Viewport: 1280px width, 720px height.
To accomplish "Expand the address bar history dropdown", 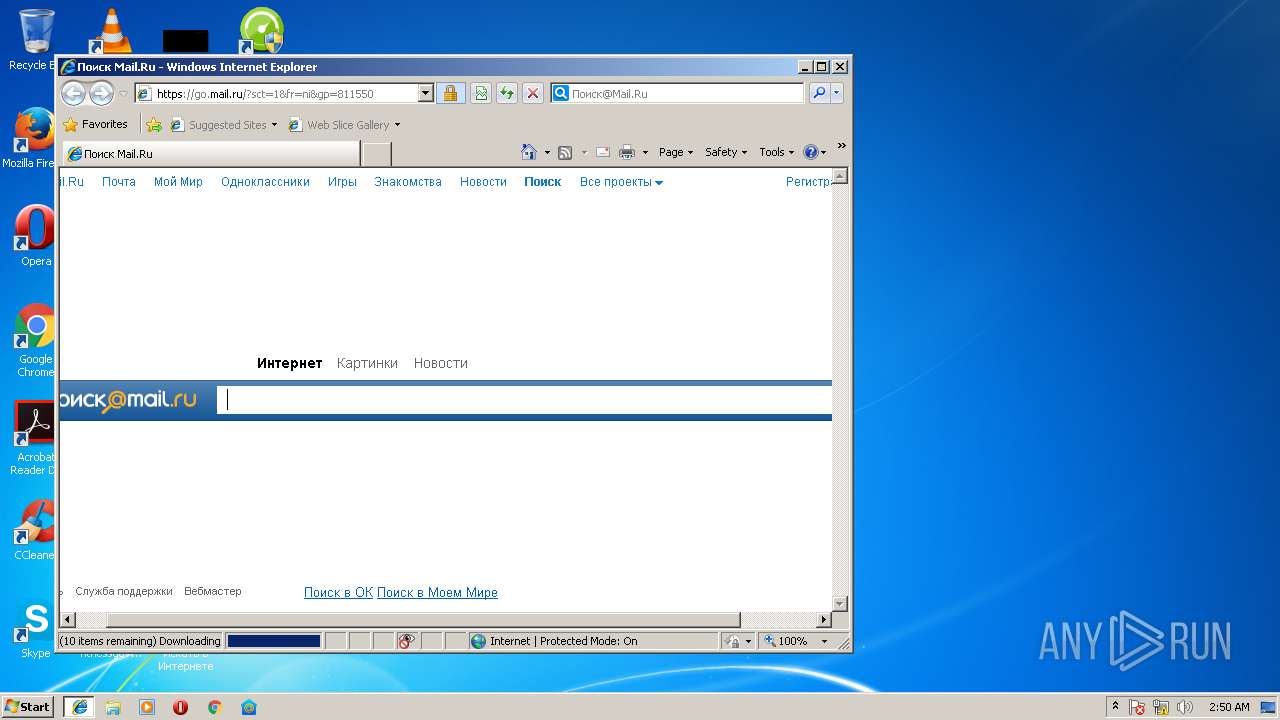I will click(425, 94).
